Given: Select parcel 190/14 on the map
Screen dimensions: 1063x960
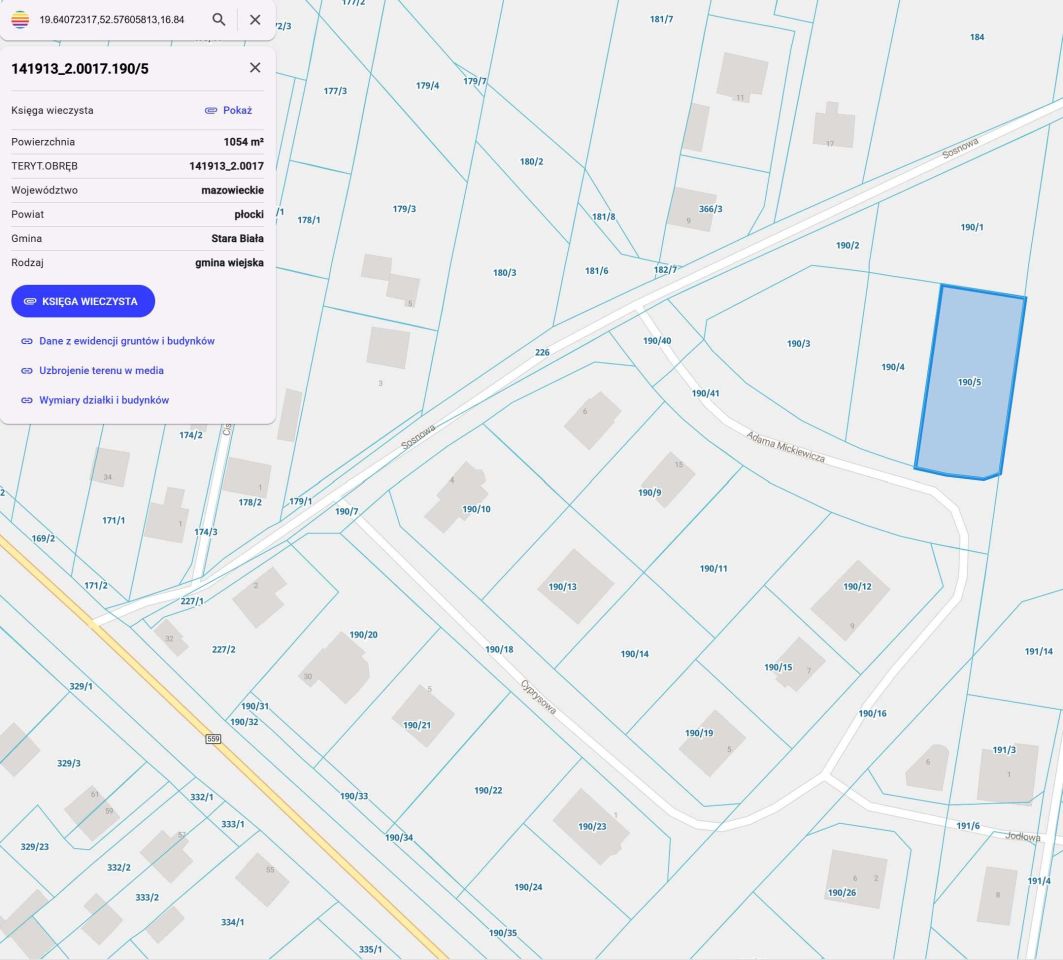Looking at the screenshot, I should [x=635, y=654].
